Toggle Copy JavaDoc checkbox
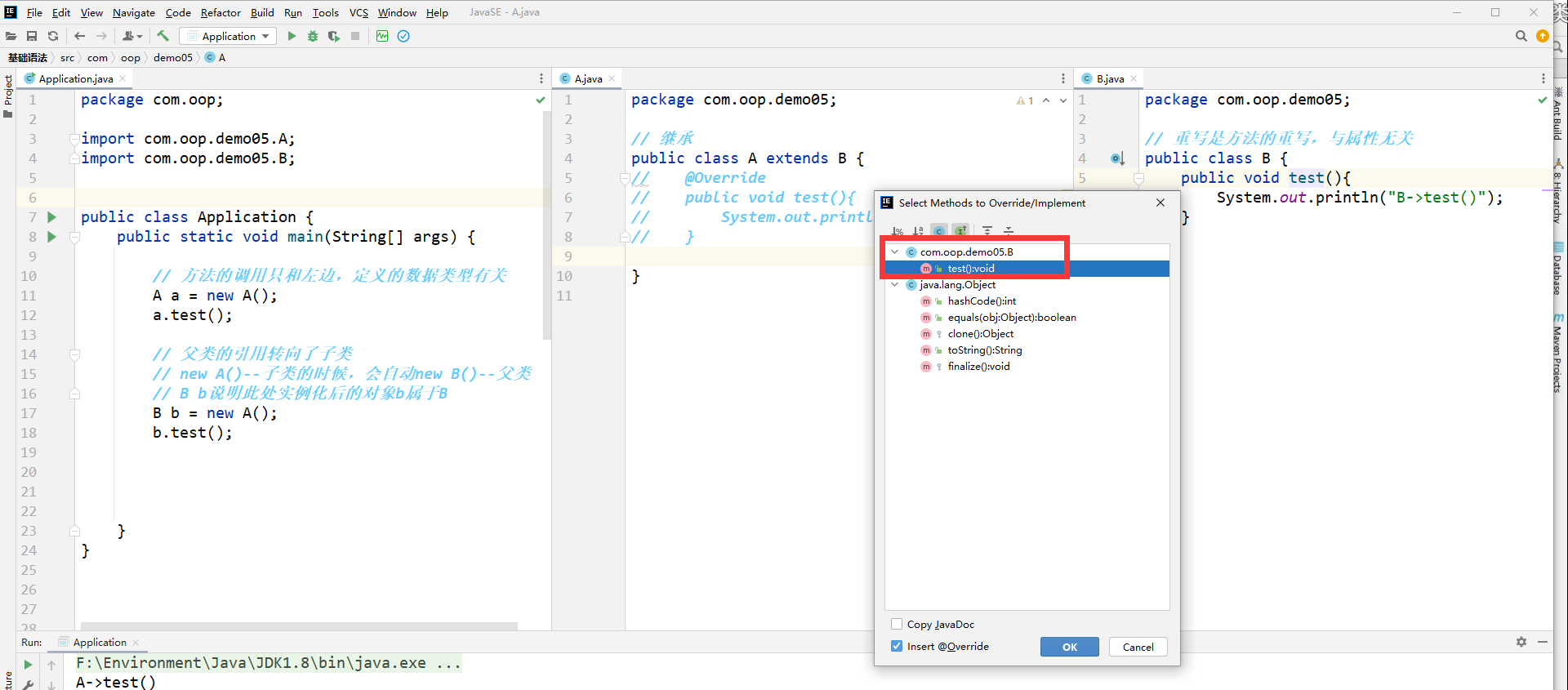1568x690 pixels. (897, 624)
